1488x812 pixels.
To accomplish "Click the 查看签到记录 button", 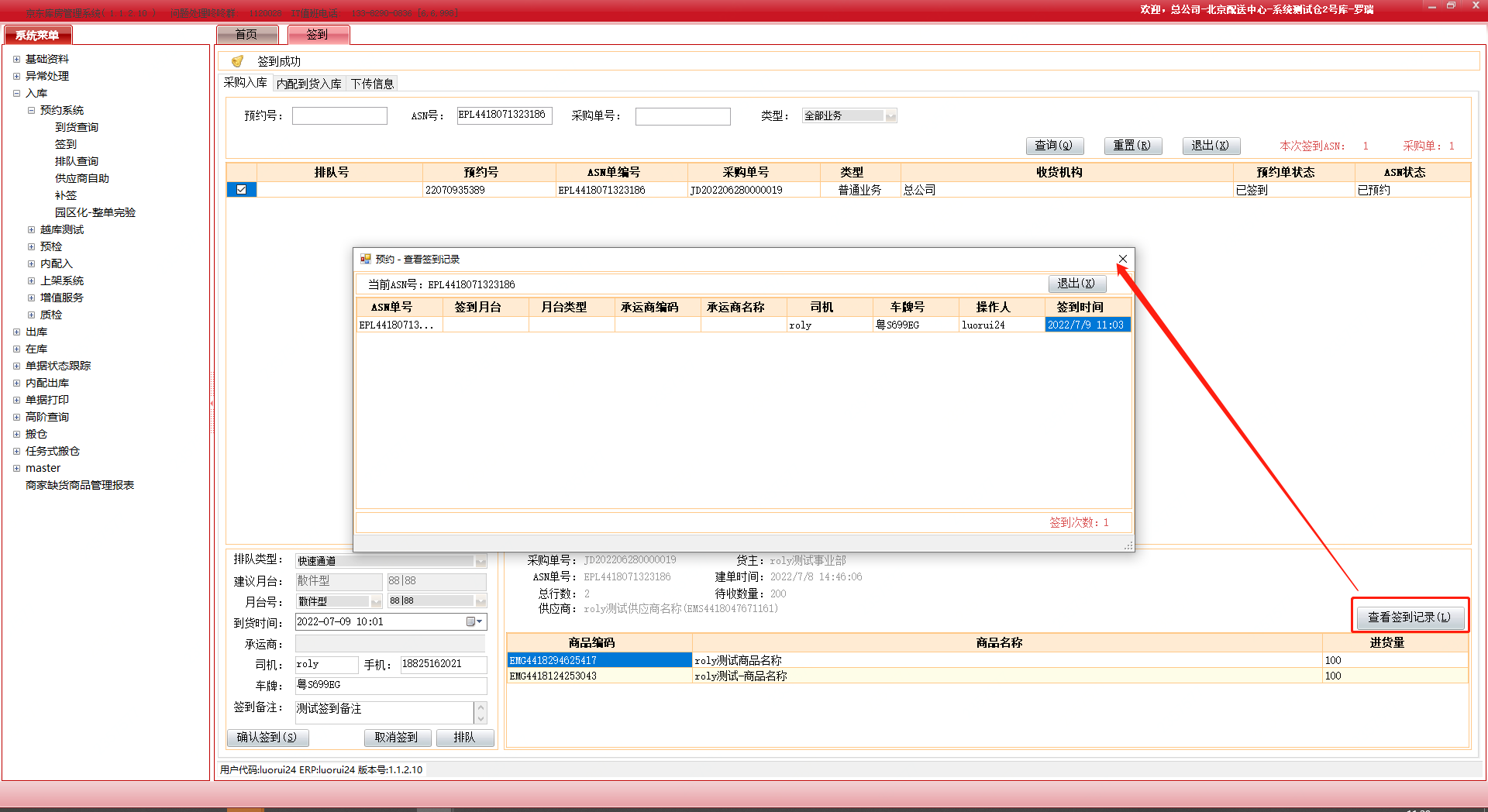I will 1409,617.
